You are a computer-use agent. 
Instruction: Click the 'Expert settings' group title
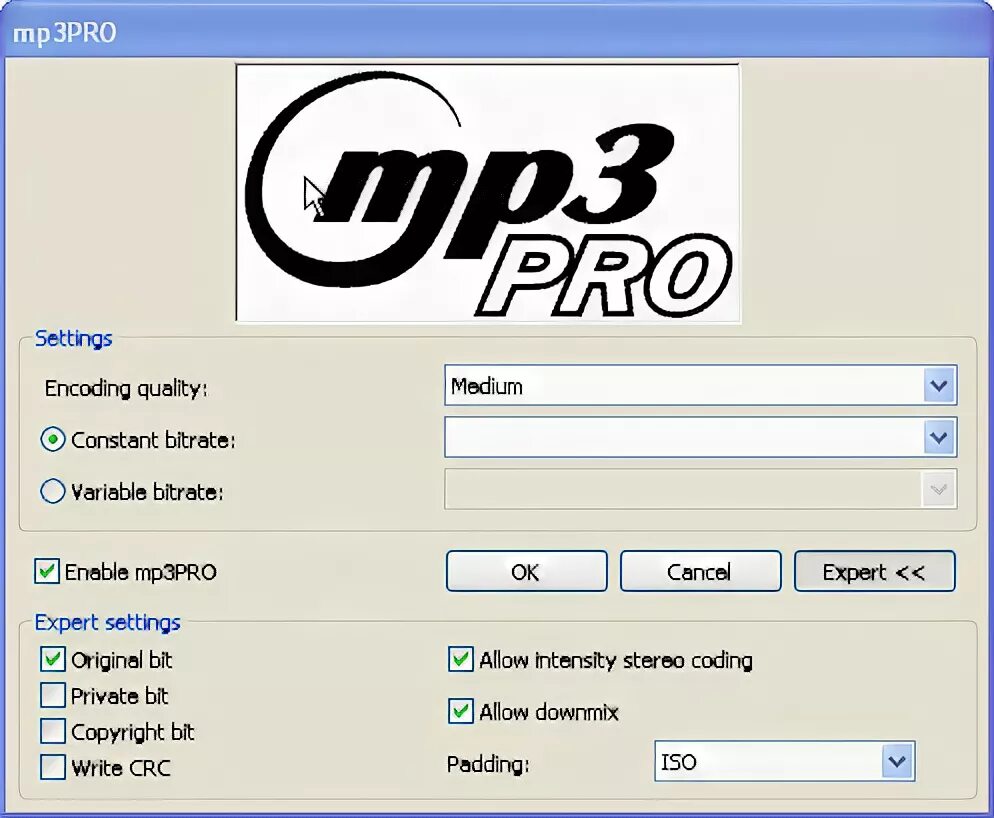pyautogui.click(x=107, y=623)
